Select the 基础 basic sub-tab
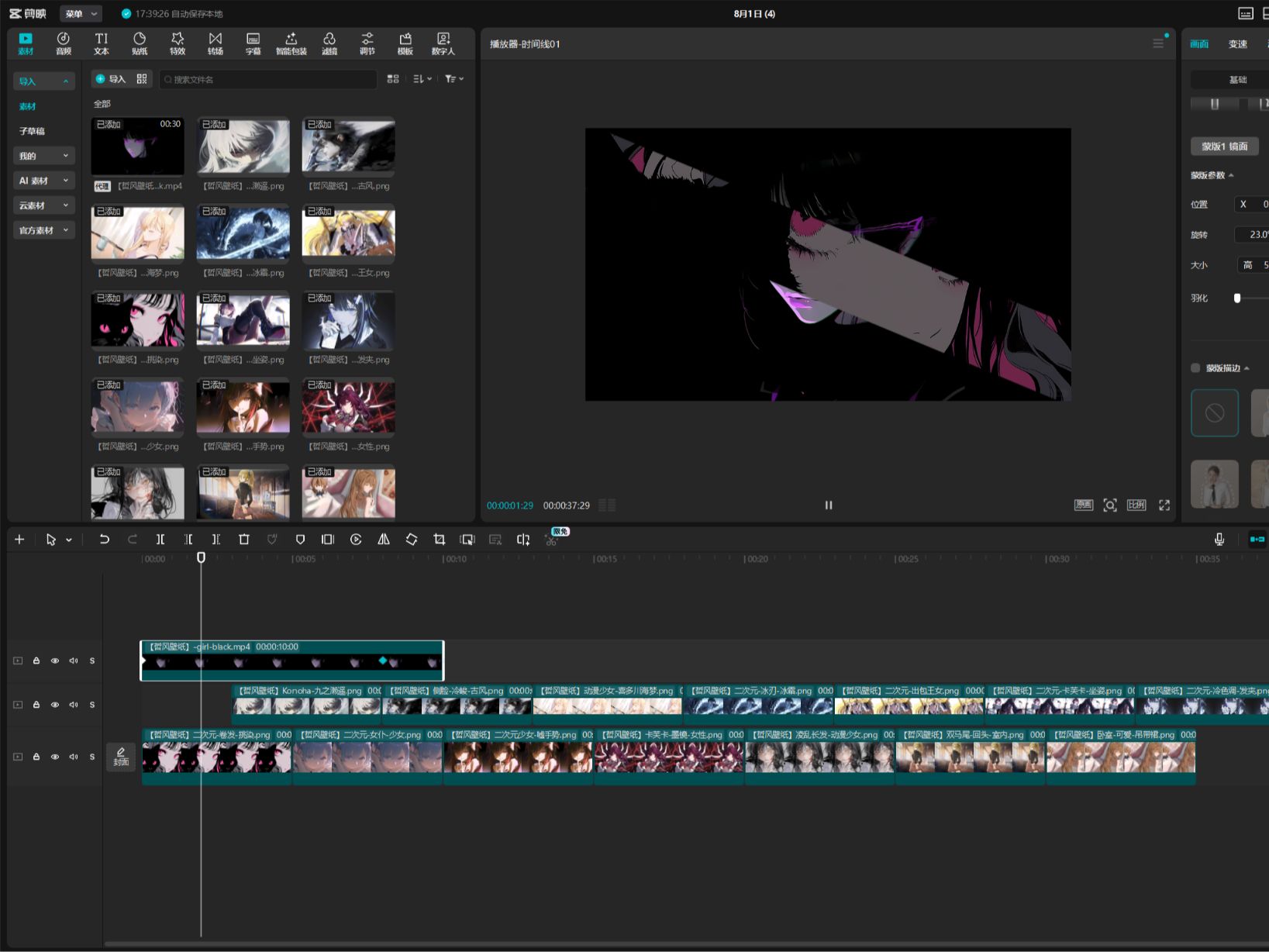This screenshot has width=1269, height=952. [x=1238, y=80]
